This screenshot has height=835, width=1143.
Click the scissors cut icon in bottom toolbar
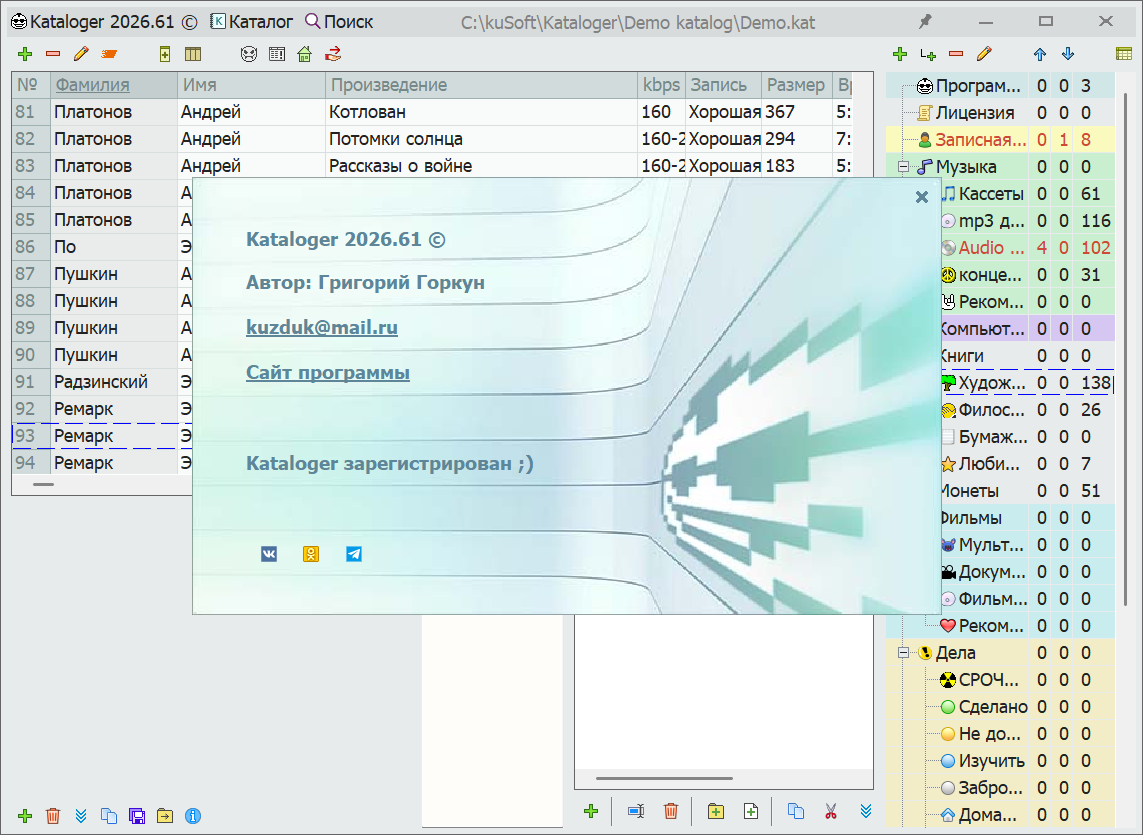[830, 811]
